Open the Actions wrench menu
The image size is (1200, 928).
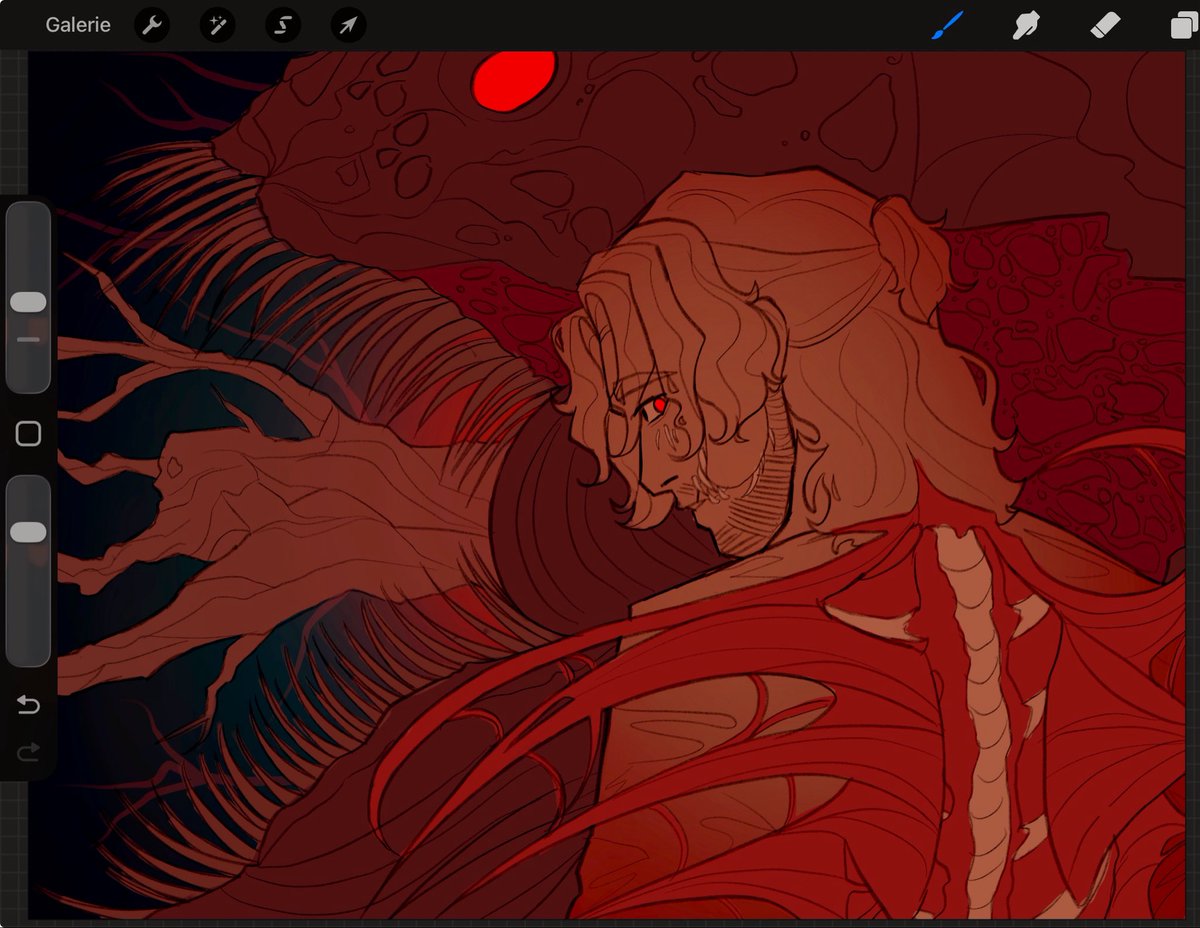tap(152, 25)
